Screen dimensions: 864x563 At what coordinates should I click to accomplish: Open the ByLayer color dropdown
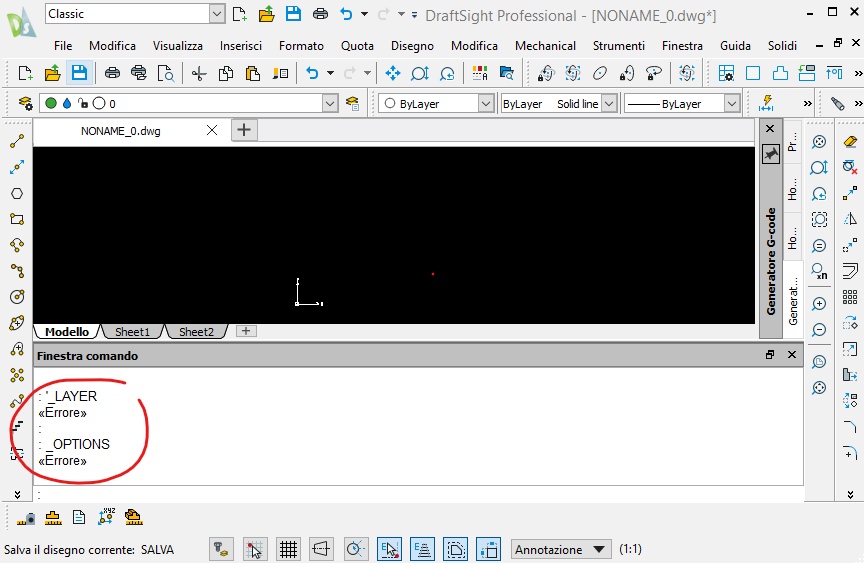pos(485,103)
